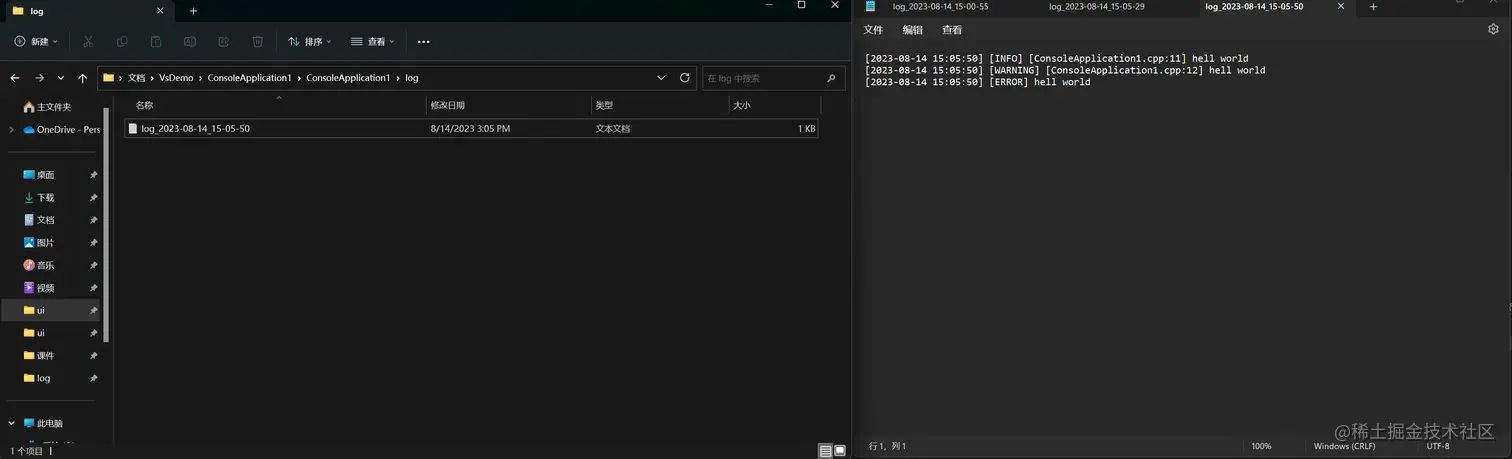
Task: Click Windows (CRLF) in Notepad status bar
Action: [x=1344, y=446]
